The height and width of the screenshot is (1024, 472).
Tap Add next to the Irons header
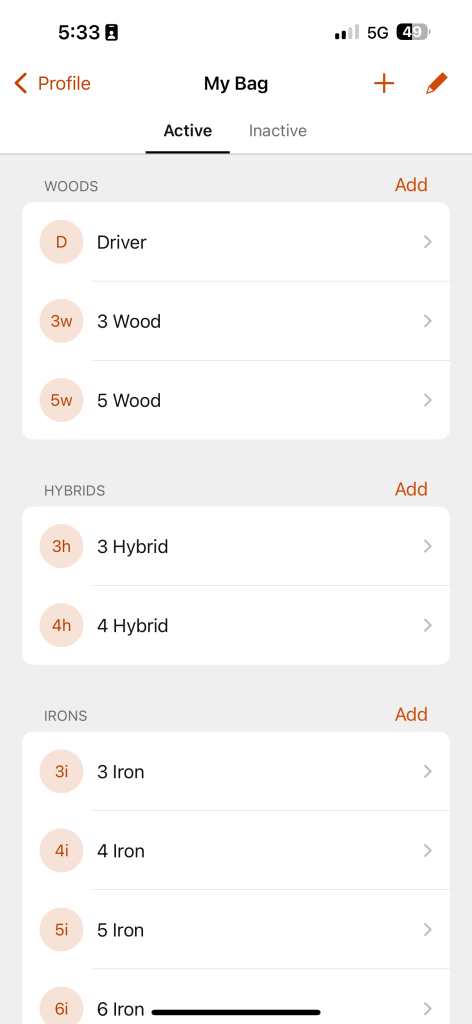(x=411, y=714)
